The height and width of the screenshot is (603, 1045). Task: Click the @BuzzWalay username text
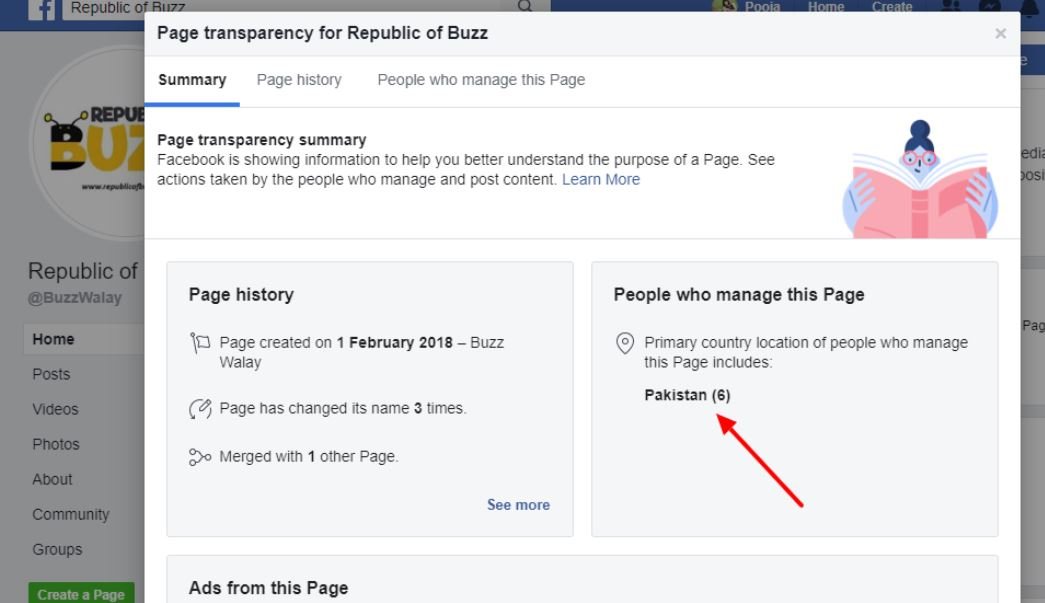click(x=75, y=298)
